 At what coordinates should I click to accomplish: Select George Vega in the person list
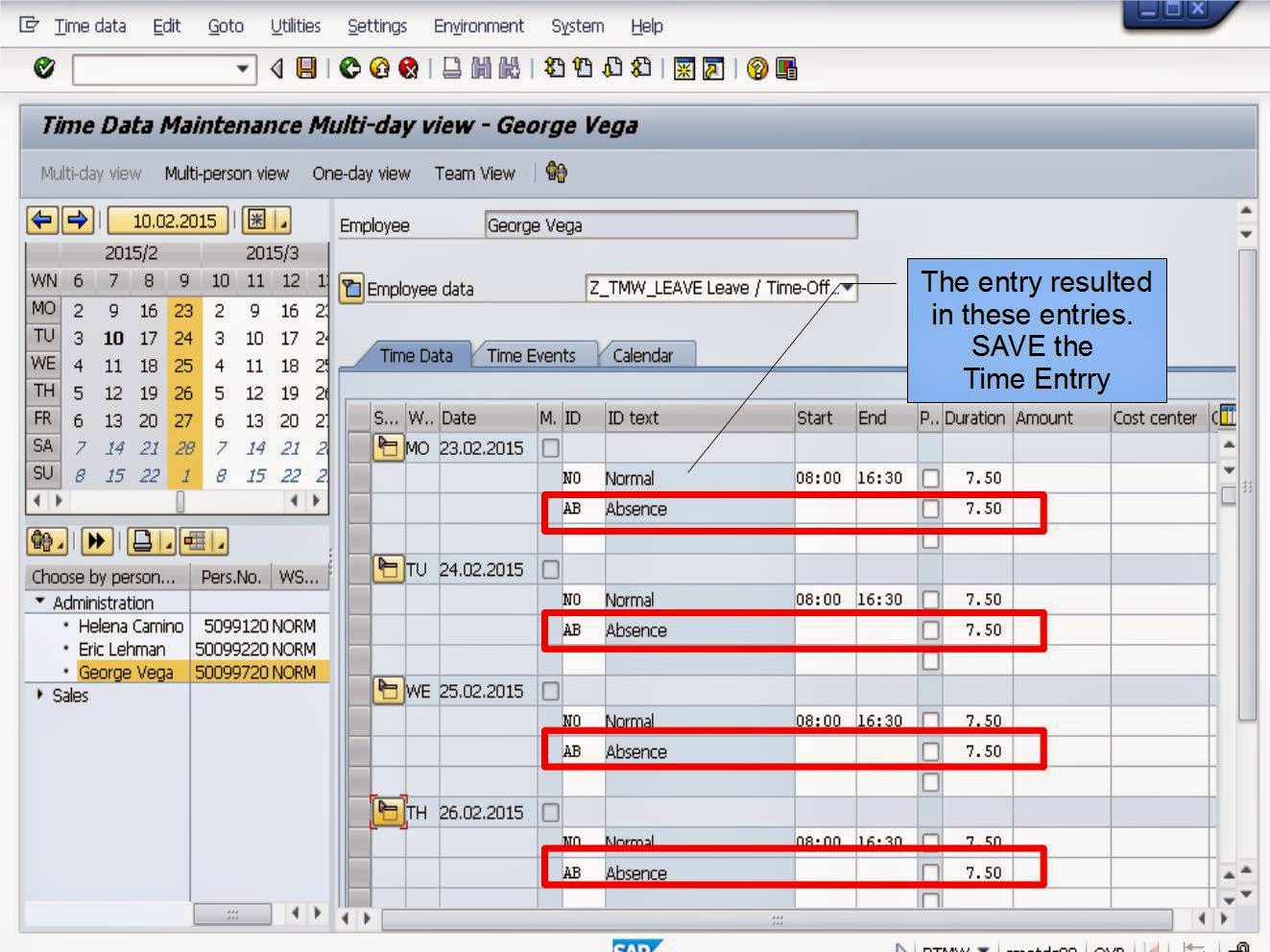tap(128, 672)
